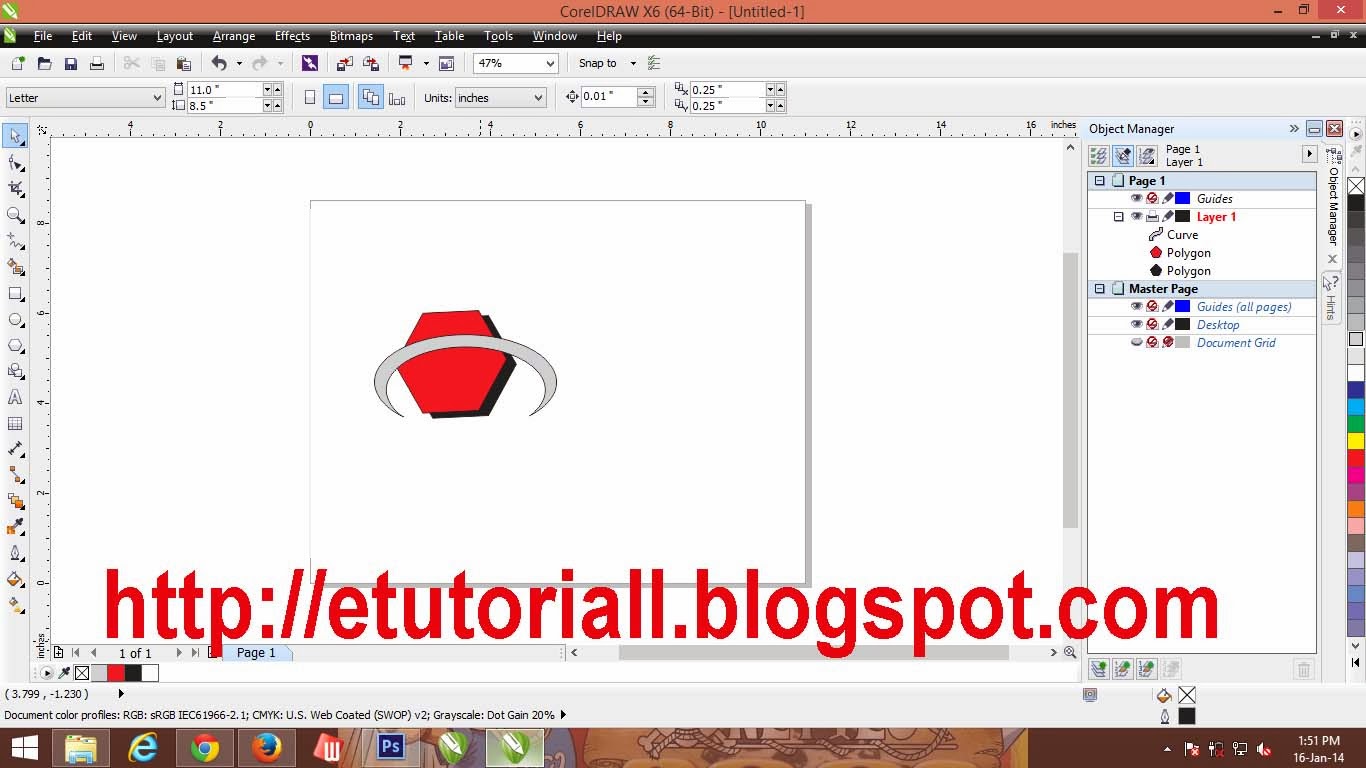Viewport: 1366px width, 768px height.
Task: Open the Object Manager options flyout arrow
Action: pyautogui.click(x=1309, y=154)
